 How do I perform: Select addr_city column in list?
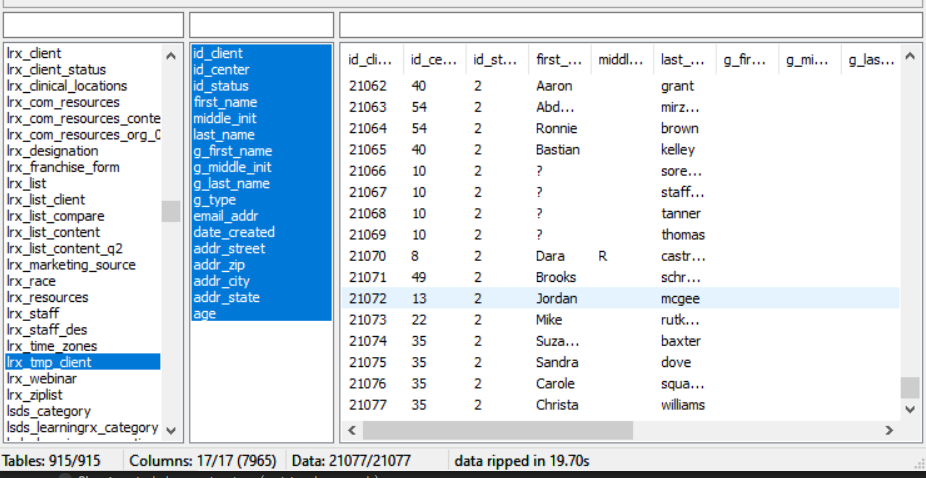pos(262,281)
